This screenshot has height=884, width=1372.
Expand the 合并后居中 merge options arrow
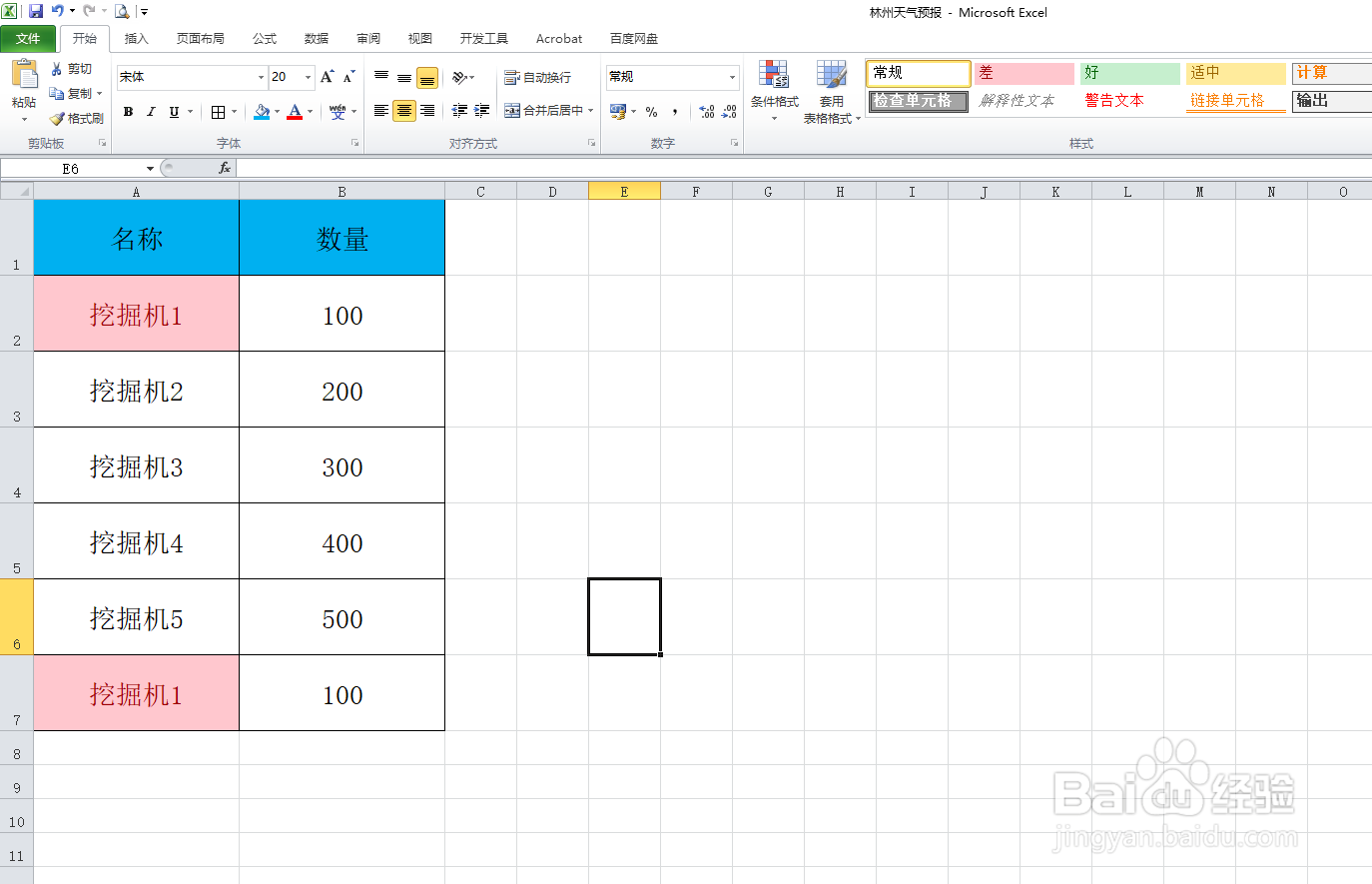click(x=591, y=111)
